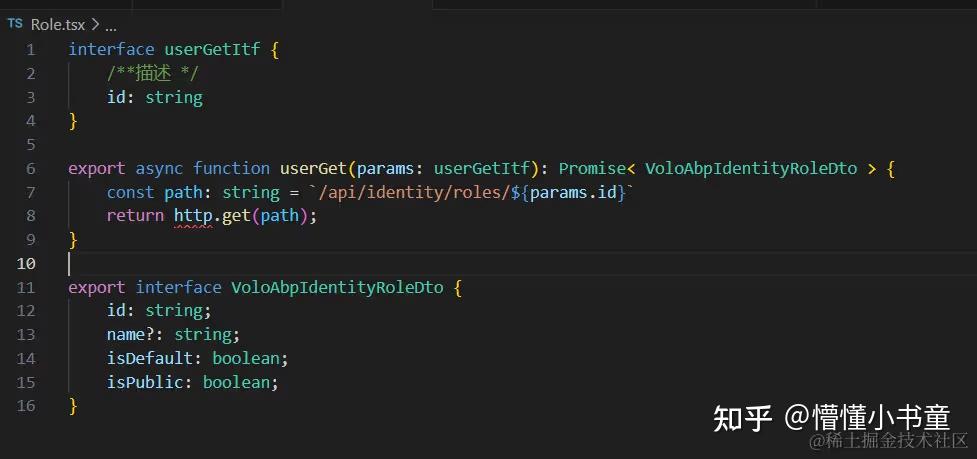Click the yellow closing brace on line 16

(74, 406)
